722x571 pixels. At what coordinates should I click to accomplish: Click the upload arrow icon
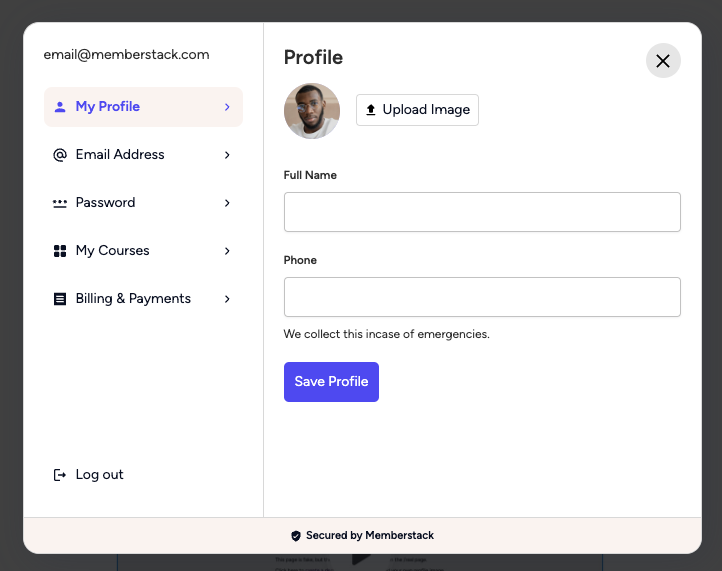pyautogui.click(x=371, y=110)
